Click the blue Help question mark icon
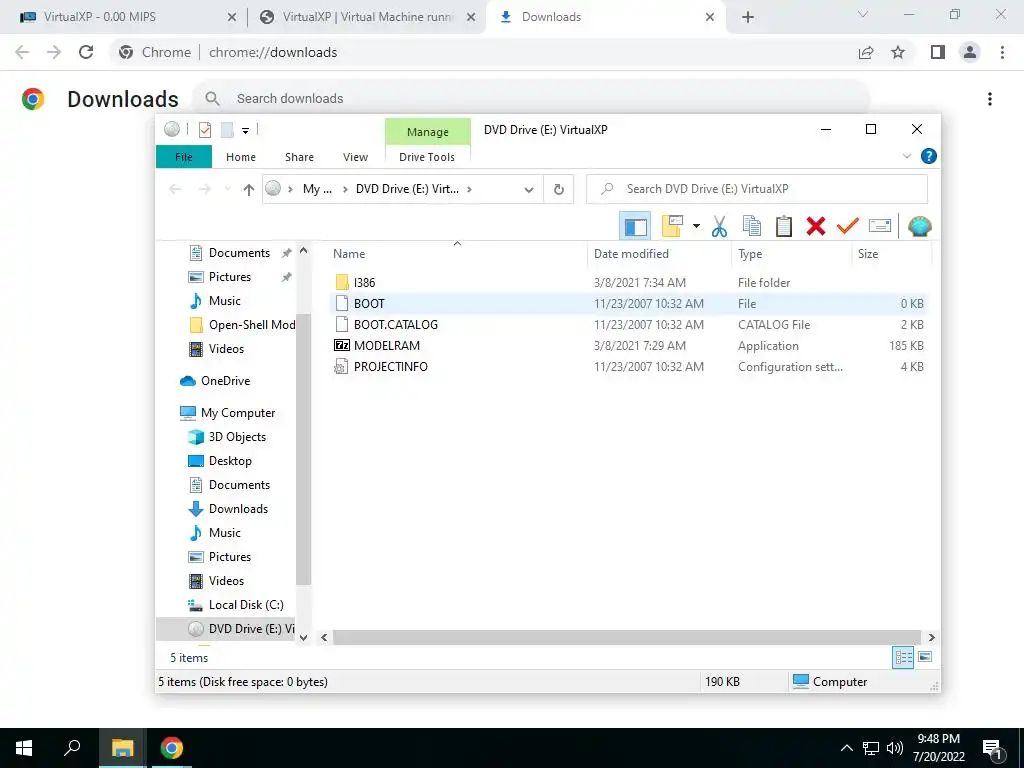1024x768 pixels. pyautogui.click(x=928, y=156)
